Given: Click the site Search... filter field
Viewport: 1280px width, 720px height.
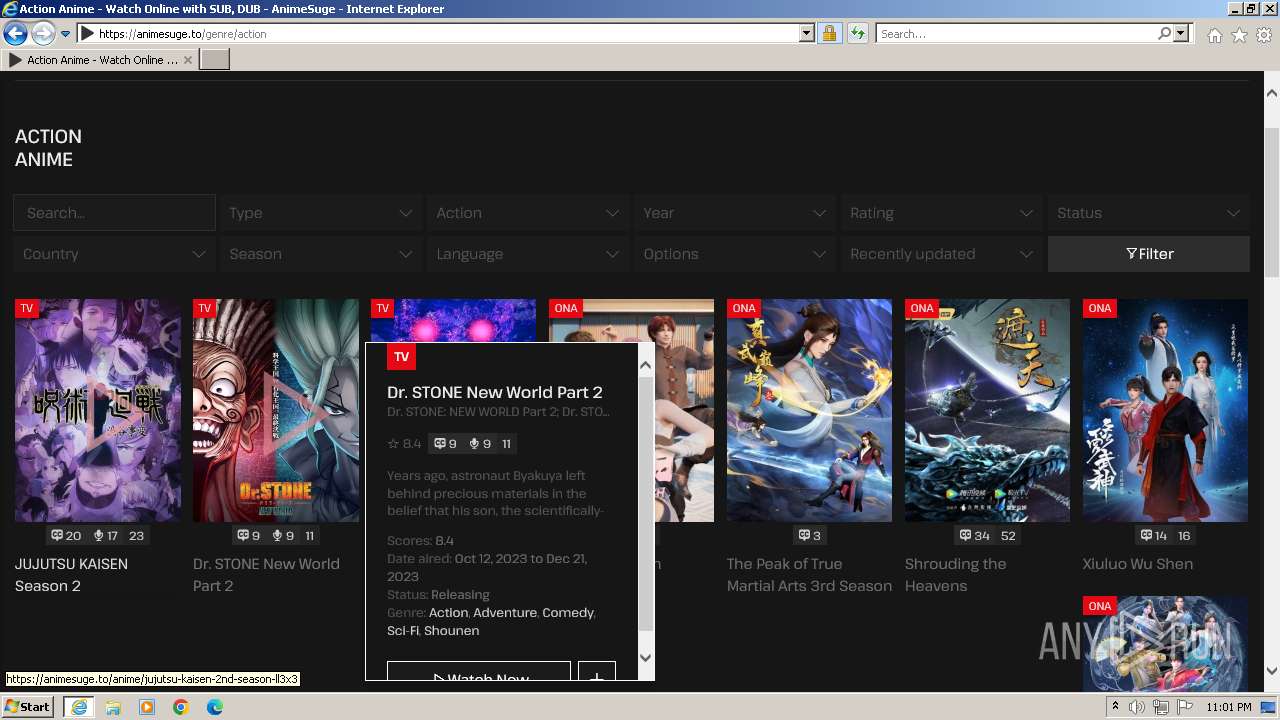Looking at the screenshot, I should pos(114,213).
